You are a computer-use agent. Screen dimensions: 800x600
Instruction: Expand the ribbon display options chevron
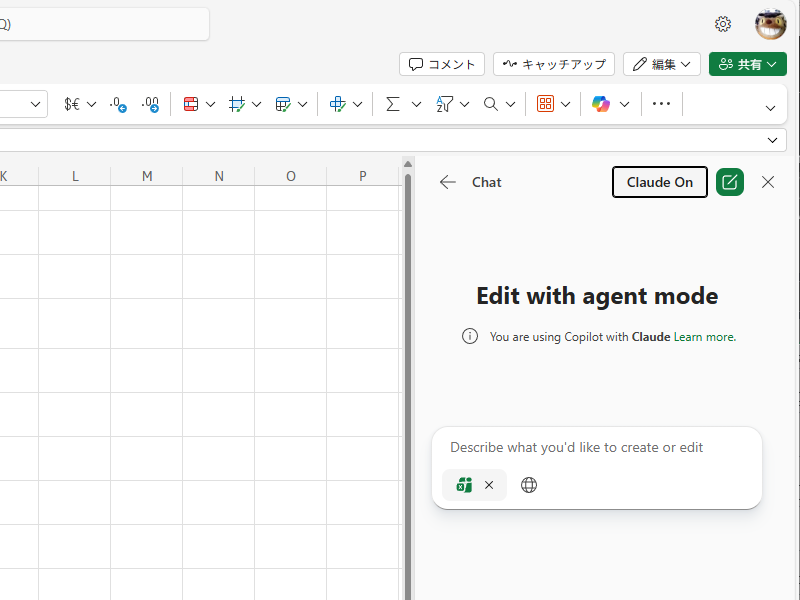click(770, 108)
